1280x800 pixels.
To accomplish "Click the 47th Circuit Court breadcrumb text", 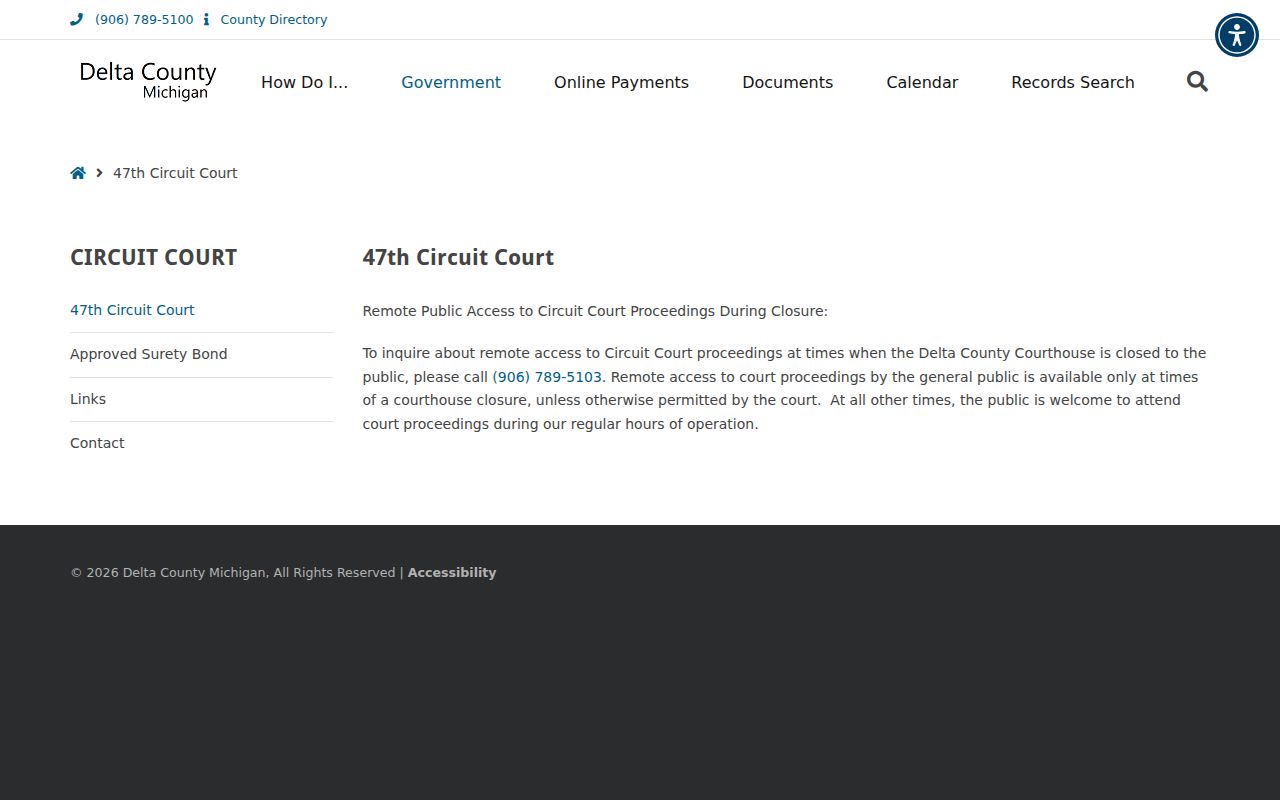I will click(175, 173).
